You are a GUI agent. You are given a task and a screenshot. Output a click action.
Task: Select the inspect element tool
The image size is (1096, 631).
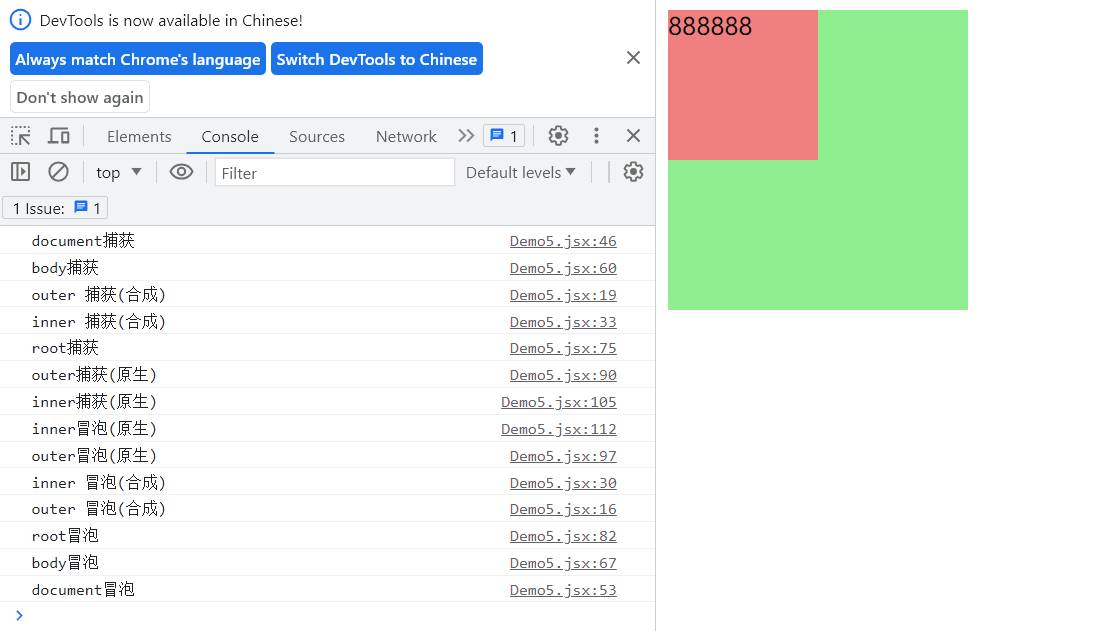coord(21,135)
